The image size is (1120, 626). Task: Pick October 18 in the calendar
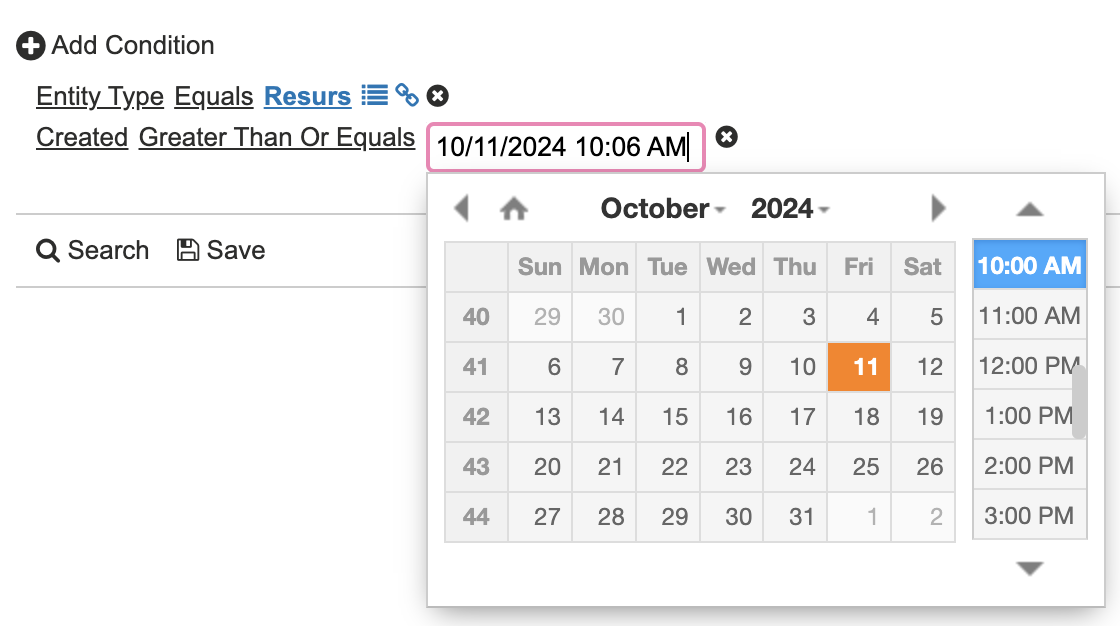point(866,416)
